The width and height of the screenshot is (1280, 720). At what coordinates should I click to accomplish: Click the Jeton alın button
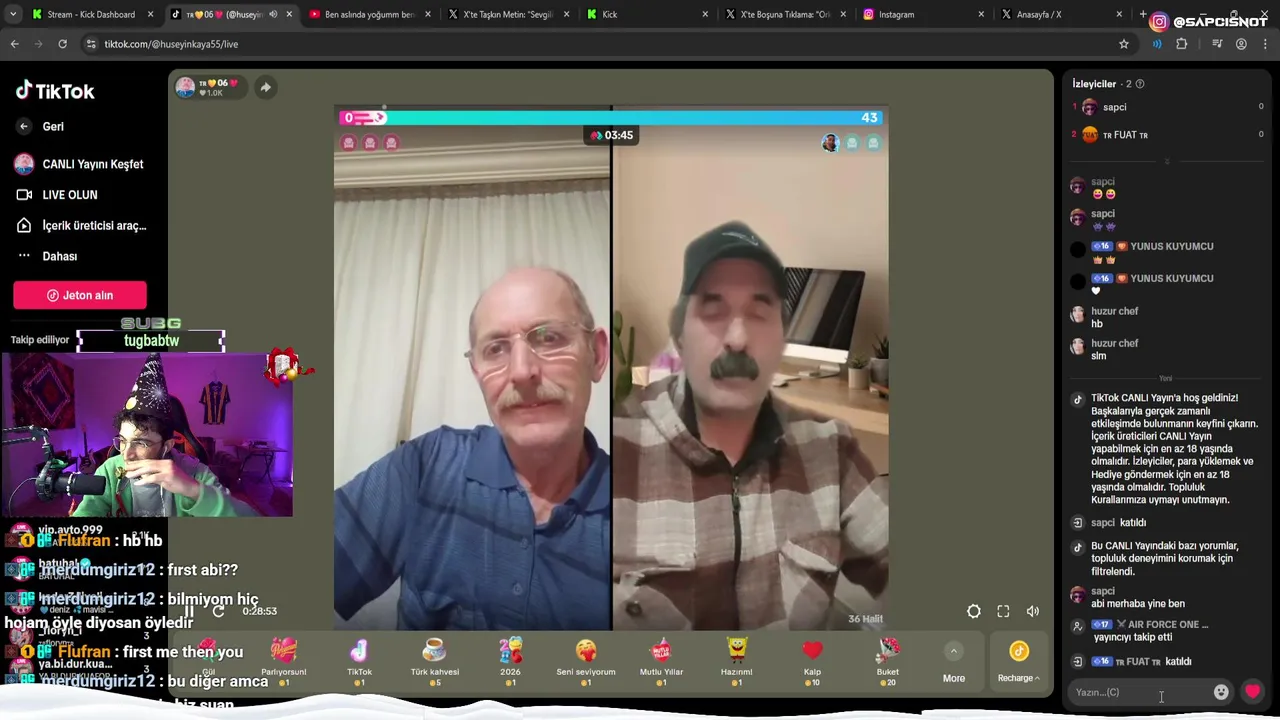(x=80, y=295)
